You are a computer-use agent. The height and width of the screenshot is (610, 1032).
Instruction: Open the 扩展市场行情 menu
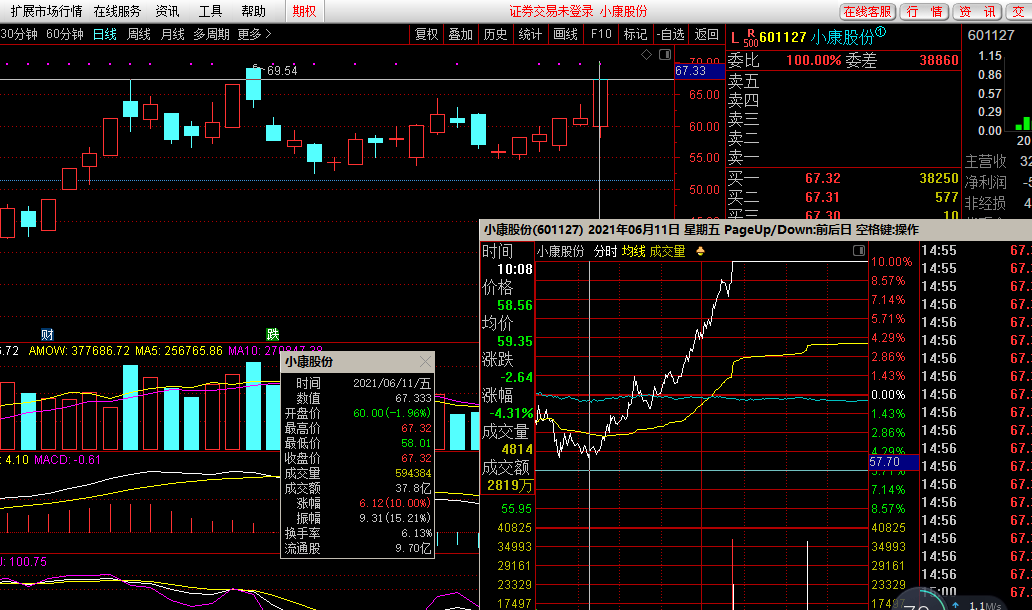46,11
